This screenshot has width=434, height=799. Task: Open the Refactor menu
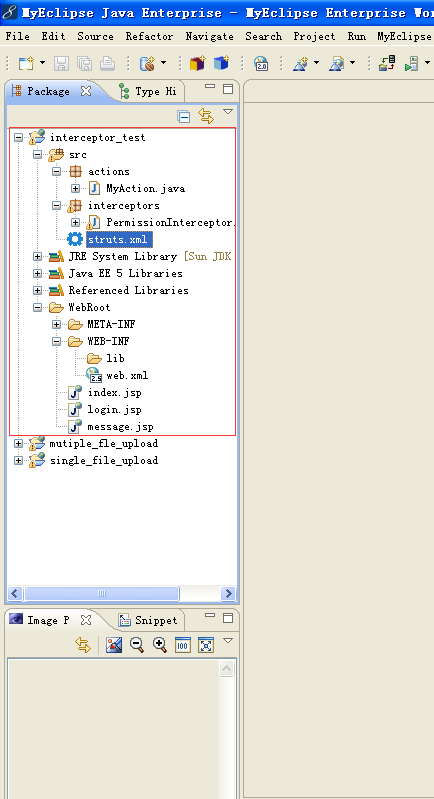click(149, 36)
